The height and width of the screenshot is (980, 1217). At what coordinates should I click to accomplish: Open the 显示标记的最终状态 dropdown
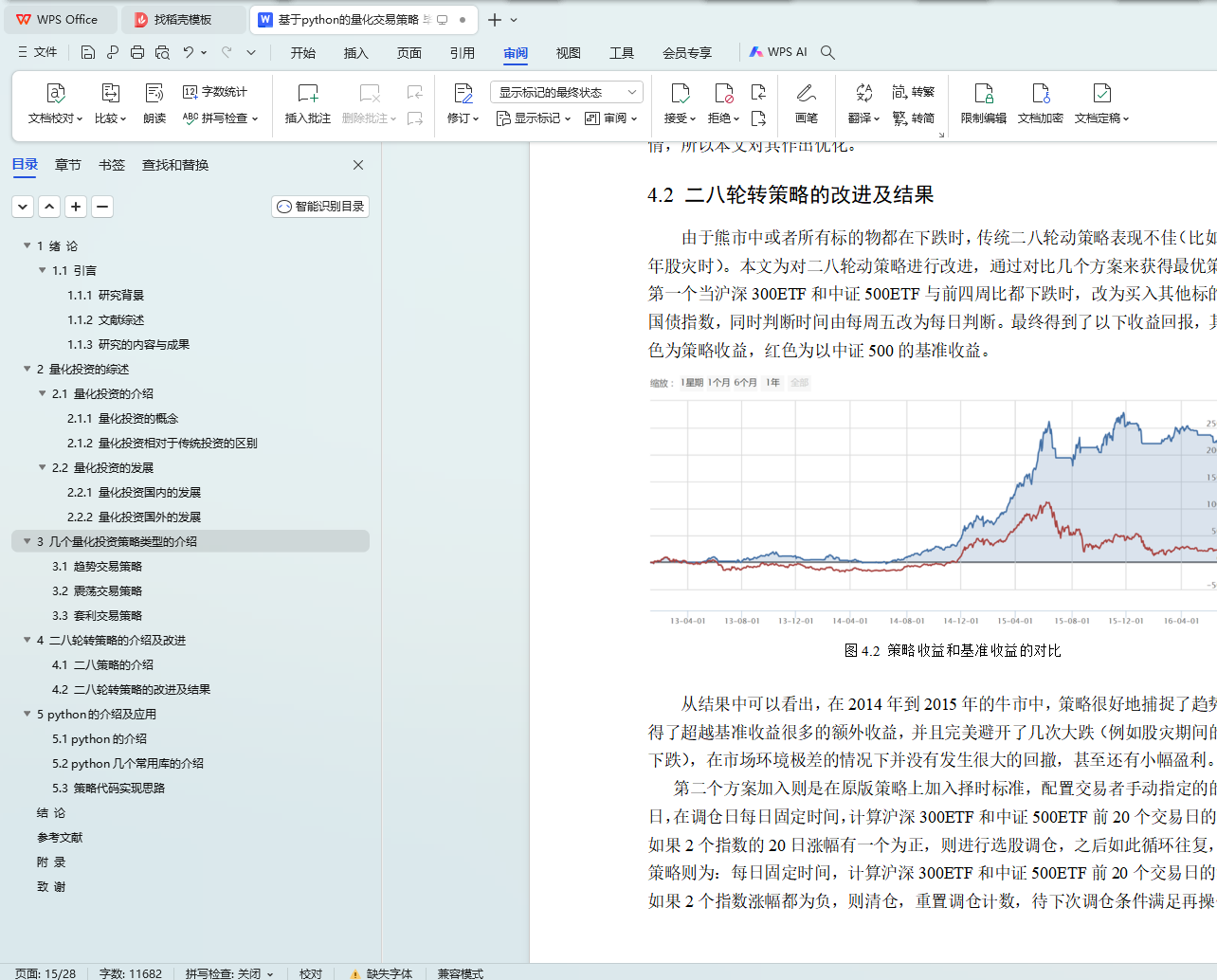tap(567, 92)
